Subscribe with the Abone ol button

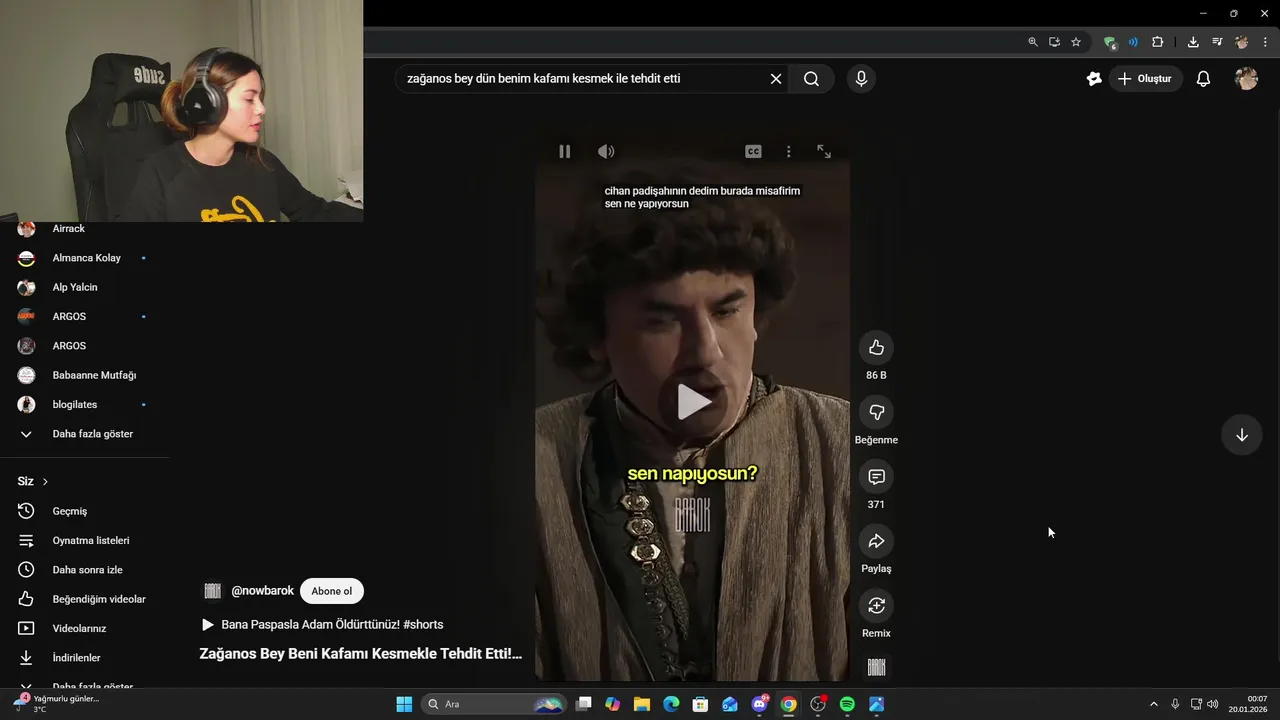pyautogui.click(x=332, y=591)
